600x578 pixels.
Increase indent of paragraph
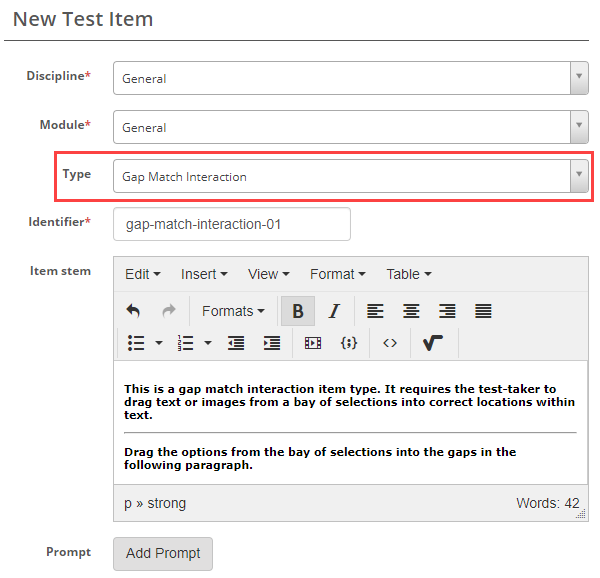[271, 343]
